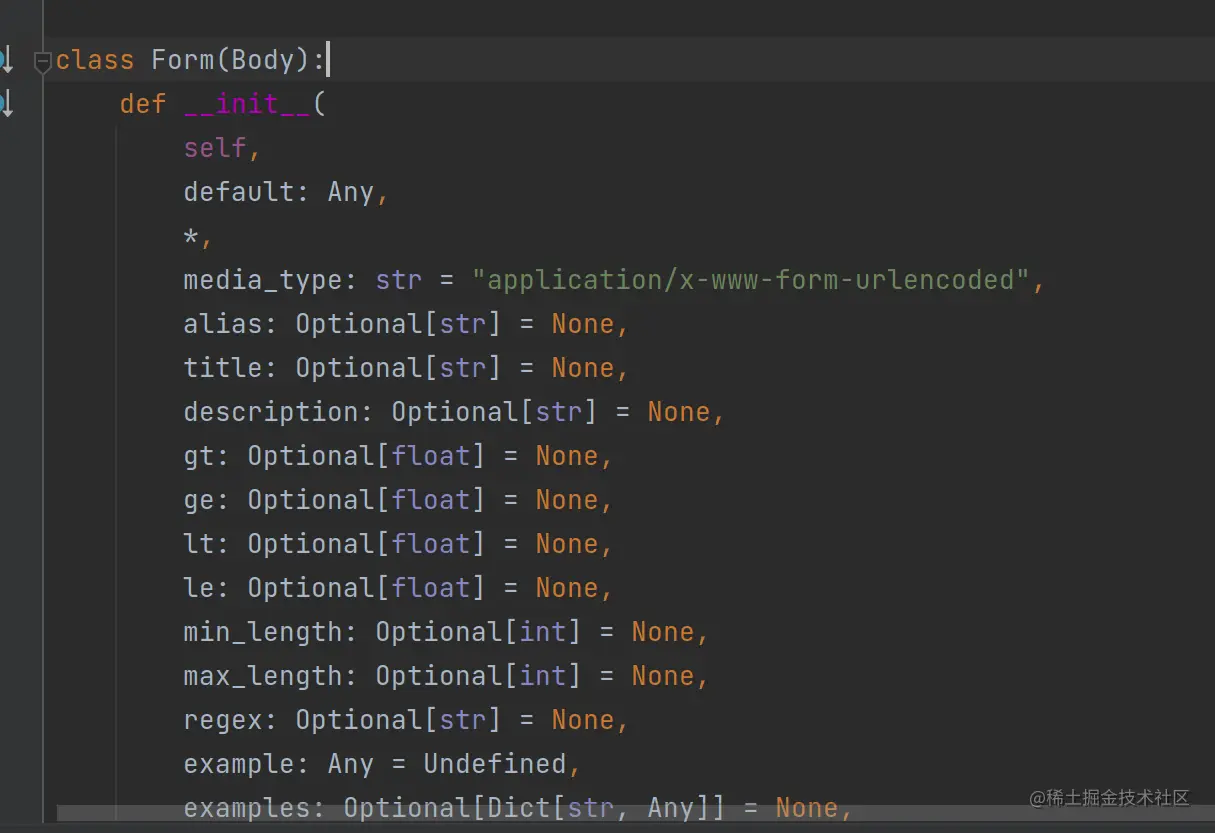Place the cursor on the 'class' keyword
1215x833 pixels.
click(95, 60)
